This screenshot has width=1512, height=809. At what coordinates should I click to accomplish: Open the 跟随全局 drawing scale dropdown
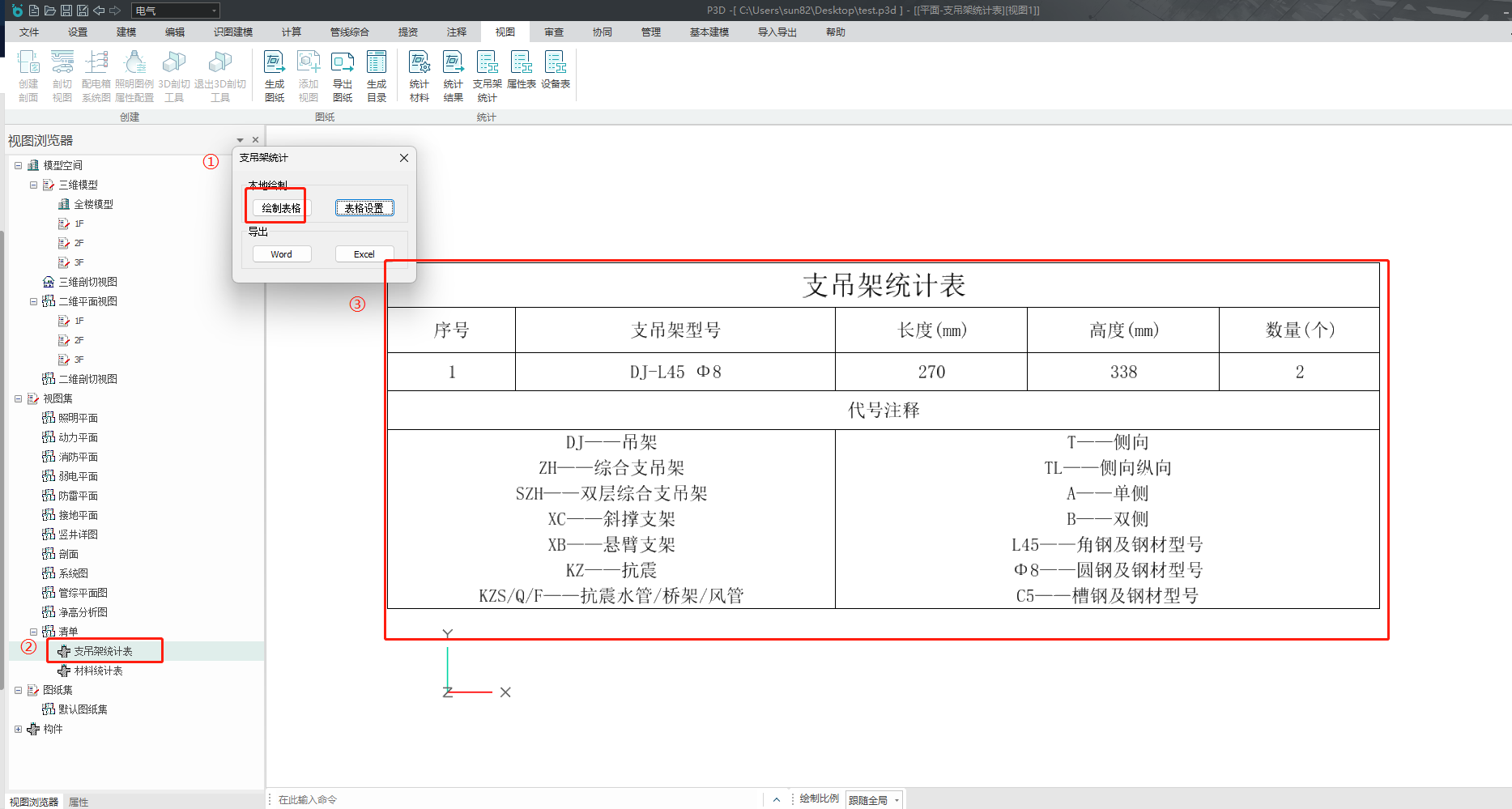[875, 800]
